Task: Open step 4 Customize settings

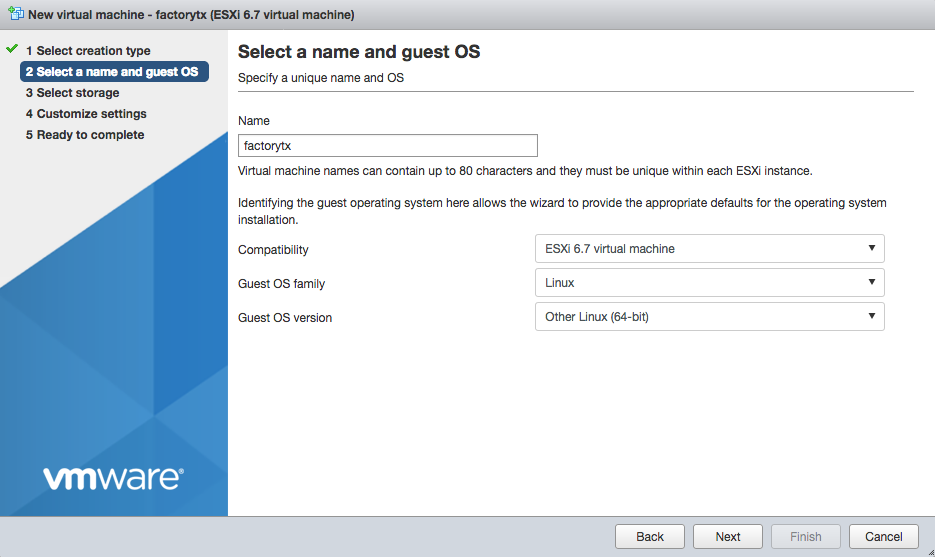Action: point(86,114)
